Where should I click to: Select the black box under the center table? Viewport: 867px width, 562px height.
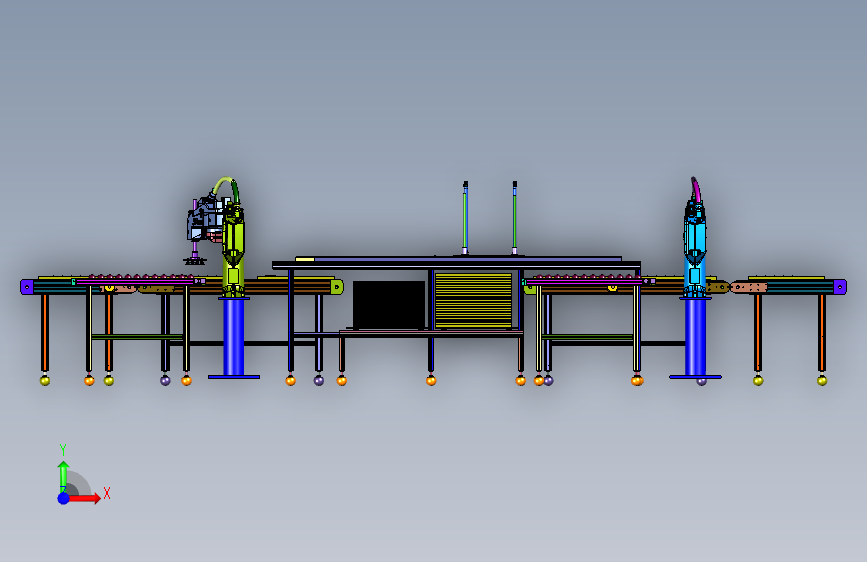(389, 305)
